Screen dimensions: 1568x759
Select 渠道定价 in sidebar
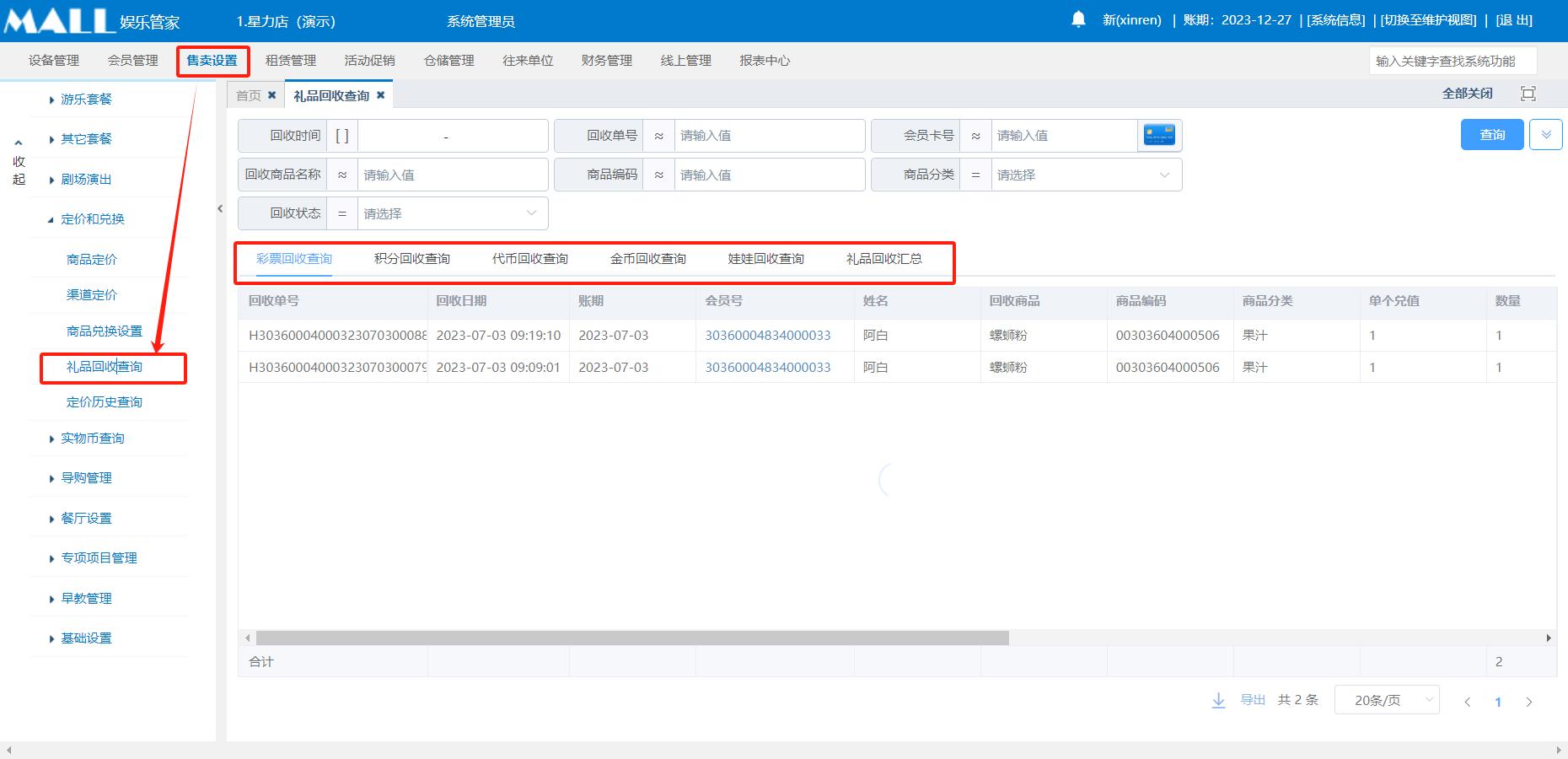pos(92,295)
